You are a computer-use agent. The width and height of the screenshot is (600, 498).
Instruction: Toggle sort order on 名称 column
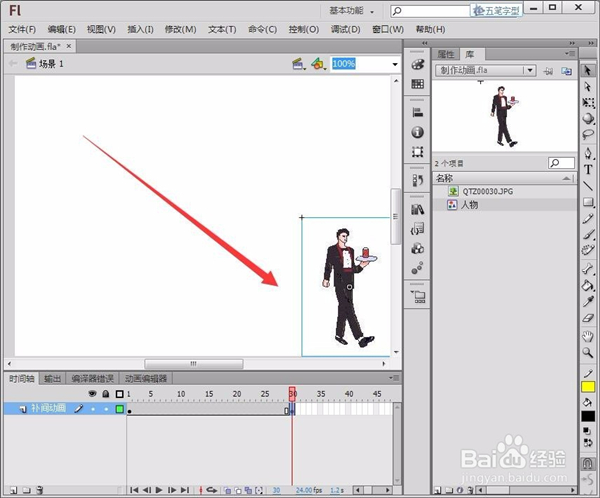[x=567, y=178]
